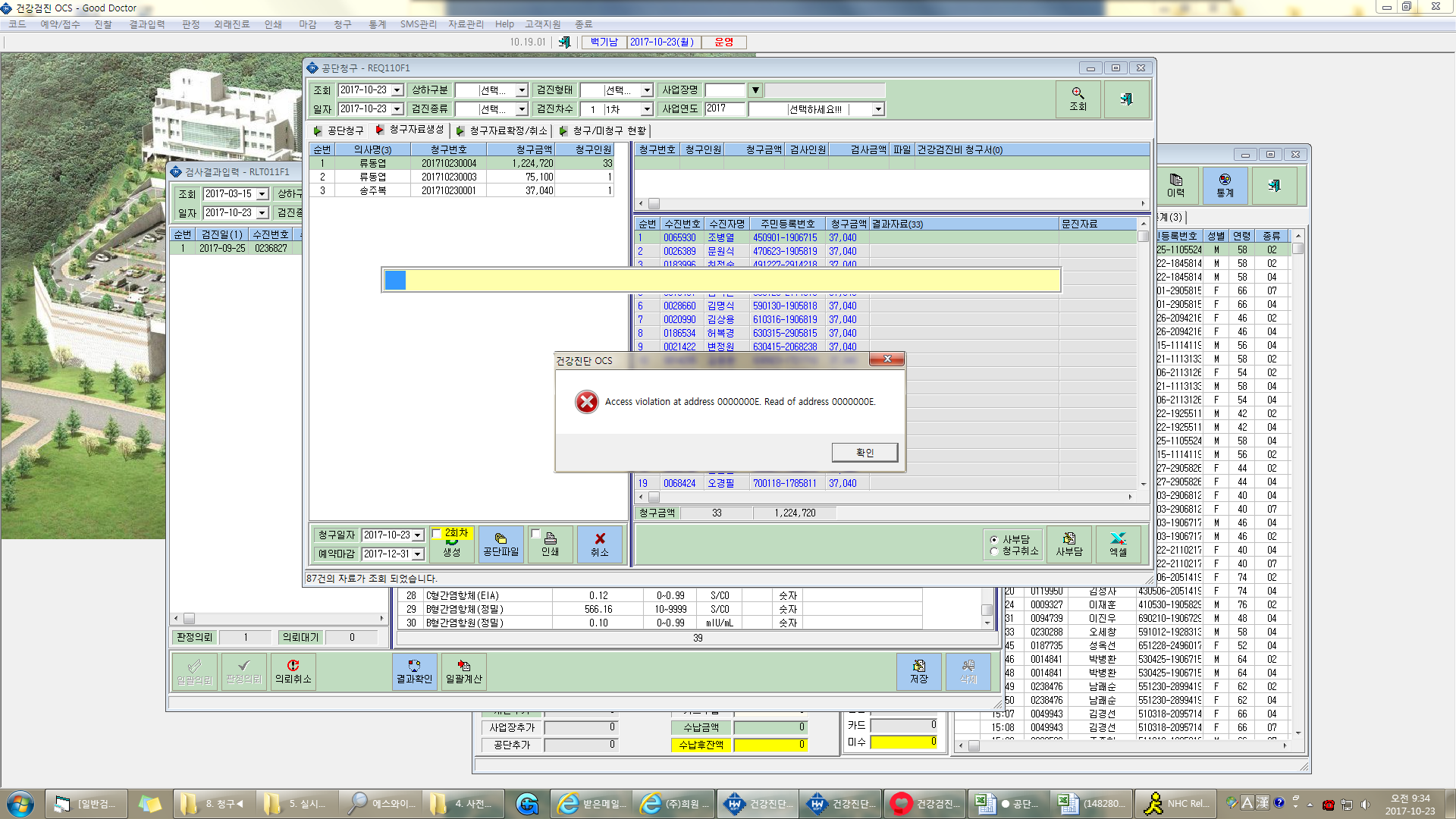Expand the 청구일자 date dropdown

[x=417, y=535]
